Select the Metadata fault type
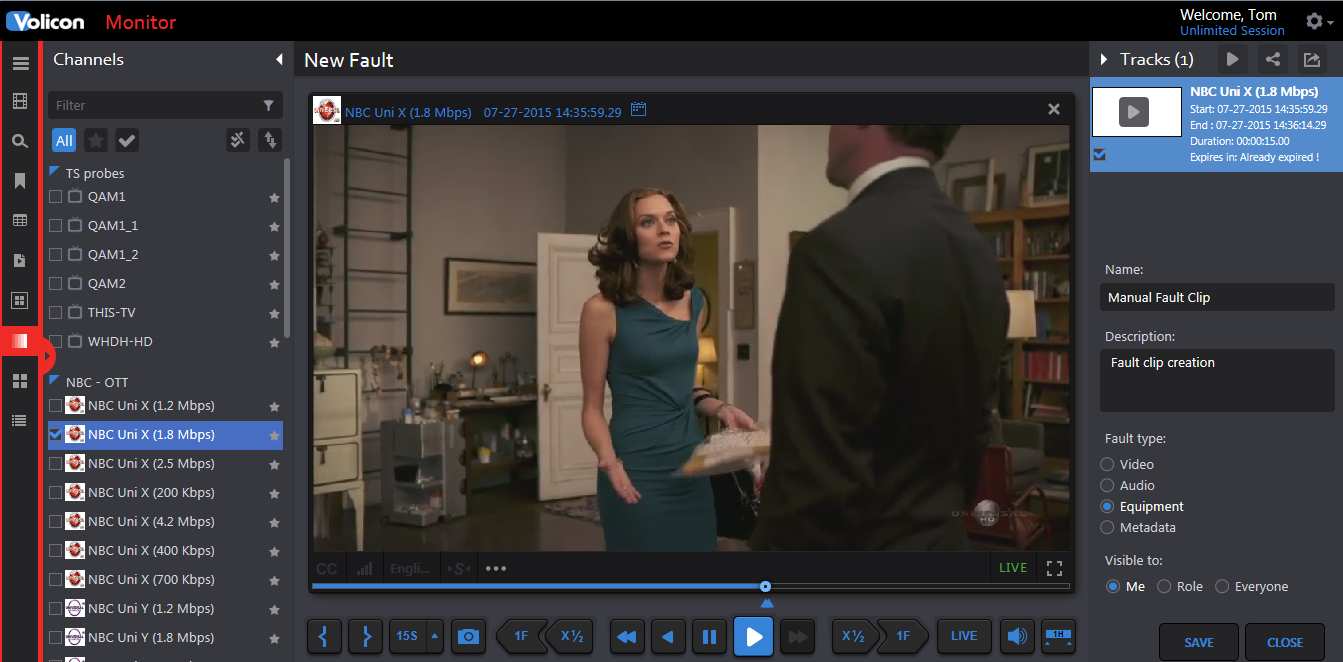Image resolution: width=1343 pixels, height=662 pixels. pyautogui.click(x=1107, y=527)
